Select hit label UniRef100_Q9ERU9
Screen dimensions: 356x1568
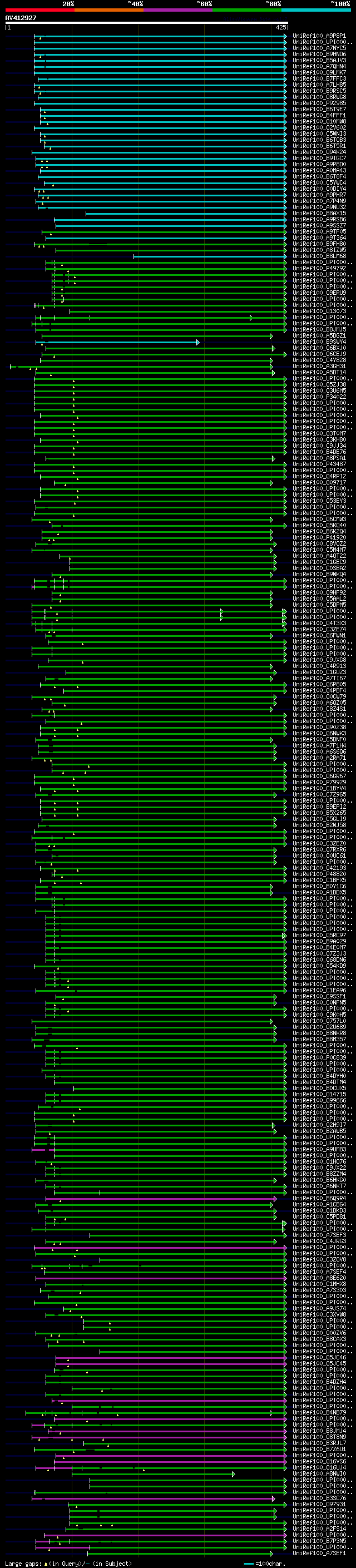pyautogui.click(x=319, y=293)
